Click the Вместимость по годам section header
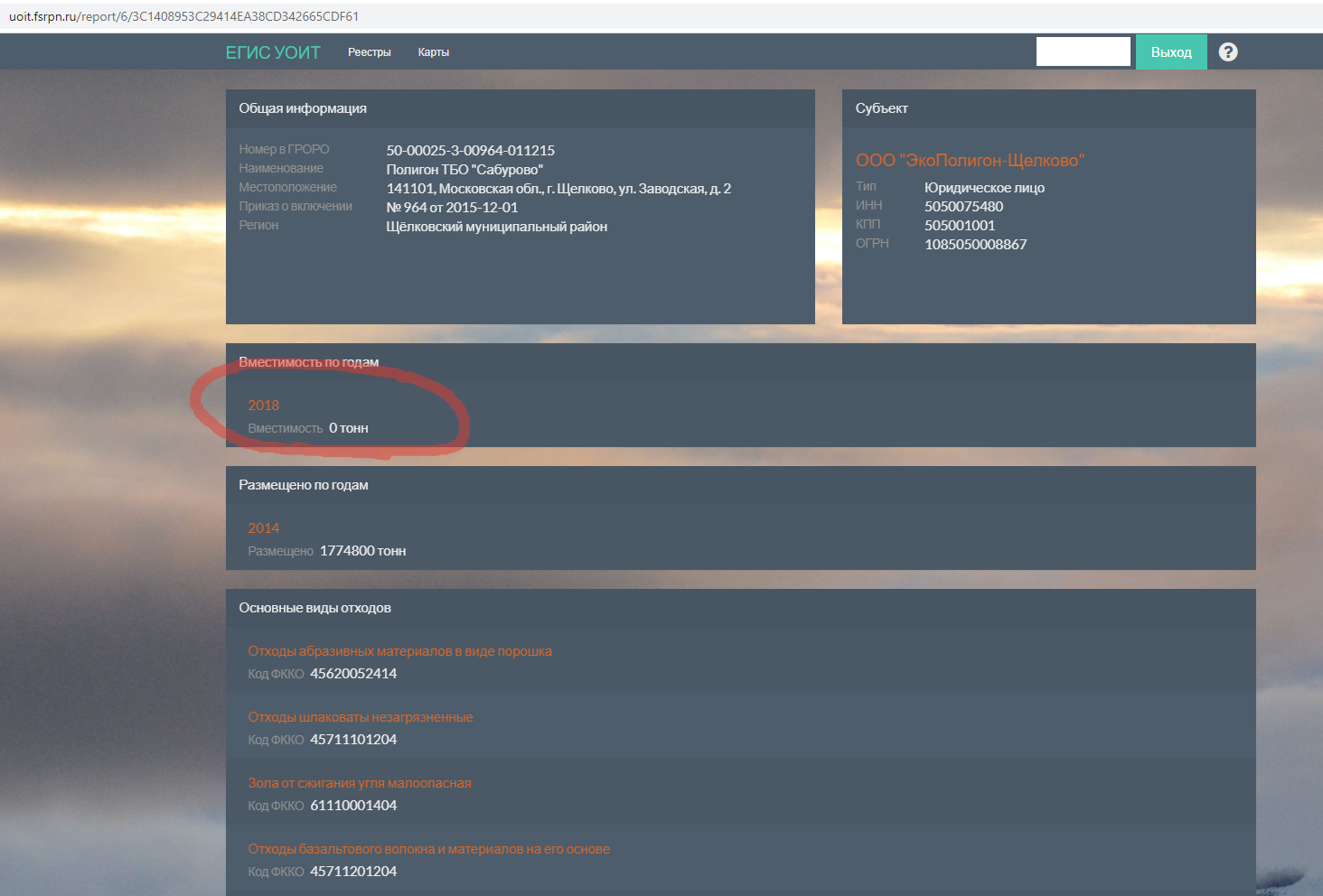This screenshot has height=896, width=1323. [308, 362]
